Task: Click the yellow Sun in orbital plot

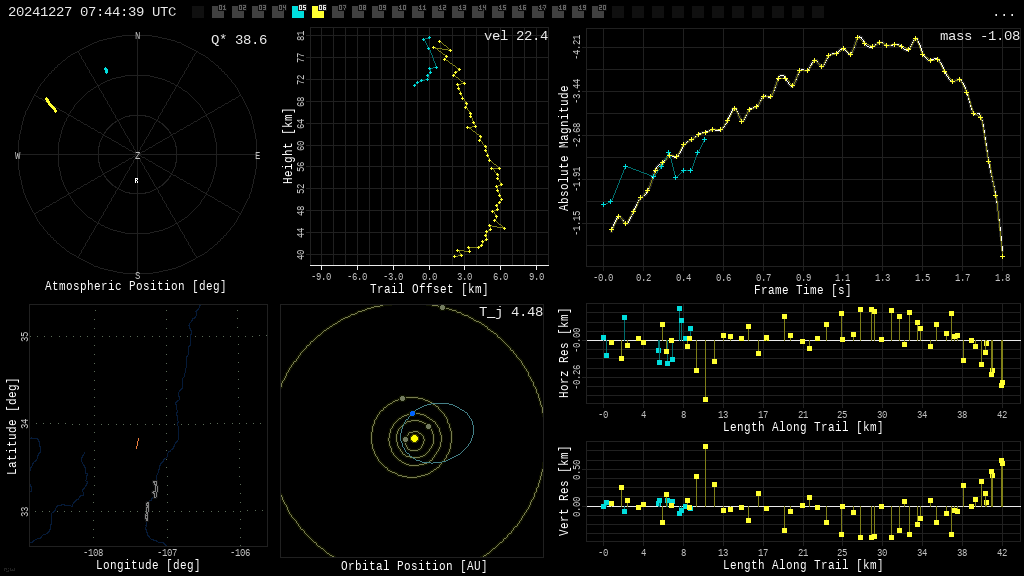Action: 414,438
